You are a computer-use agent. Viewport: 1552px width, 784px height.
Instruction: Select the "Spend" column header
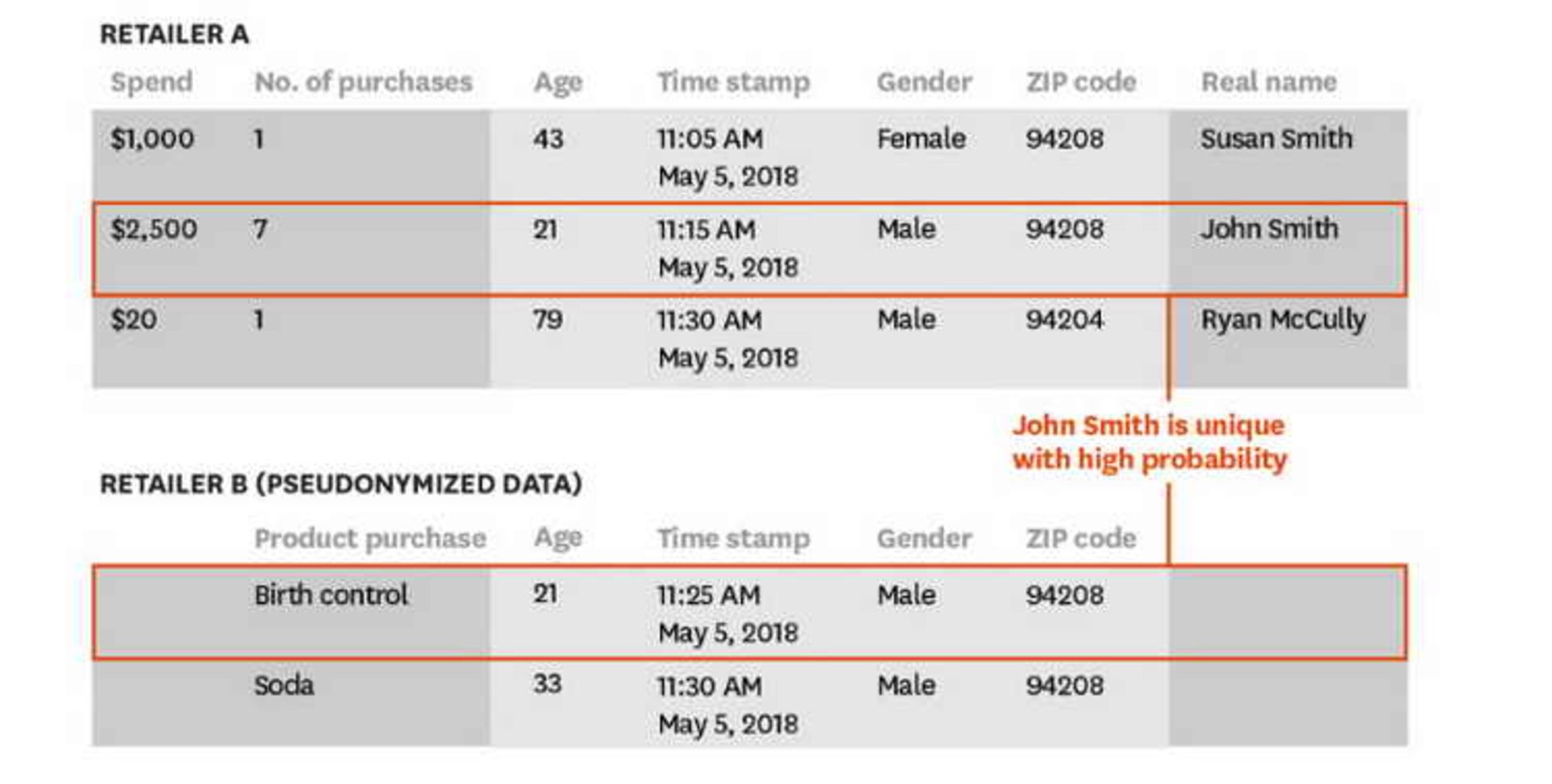point(151,82)
